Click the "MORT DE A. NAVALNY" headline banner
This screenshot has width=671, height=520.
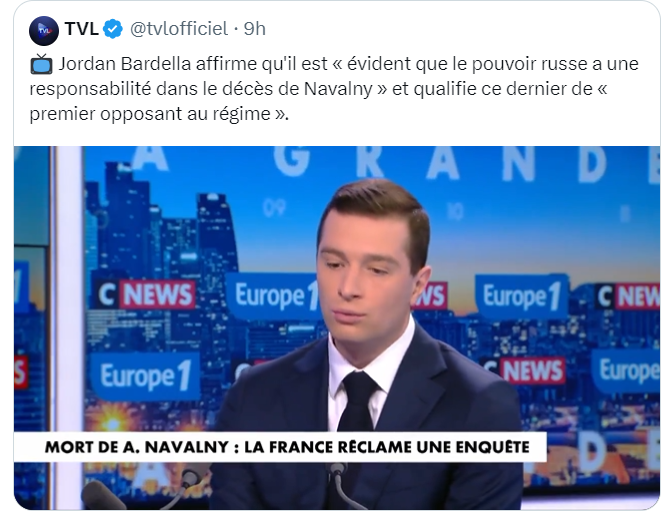[x=280, y=447]
